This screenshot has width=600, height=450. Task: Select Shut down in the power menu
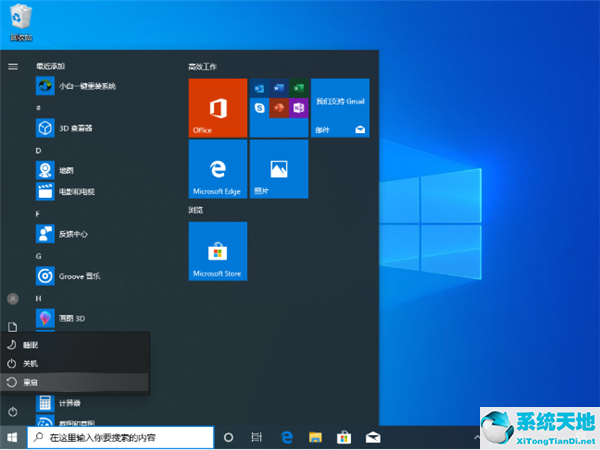pos(75,364)
